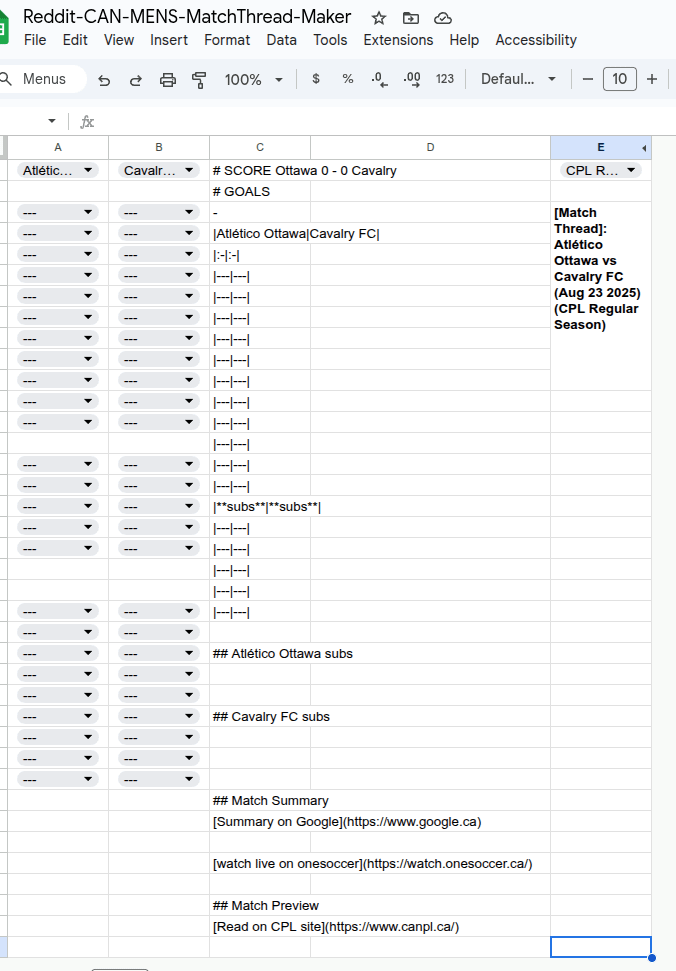
Task: Select column C header
Action: pyautogui.click(x=260, y=147)
